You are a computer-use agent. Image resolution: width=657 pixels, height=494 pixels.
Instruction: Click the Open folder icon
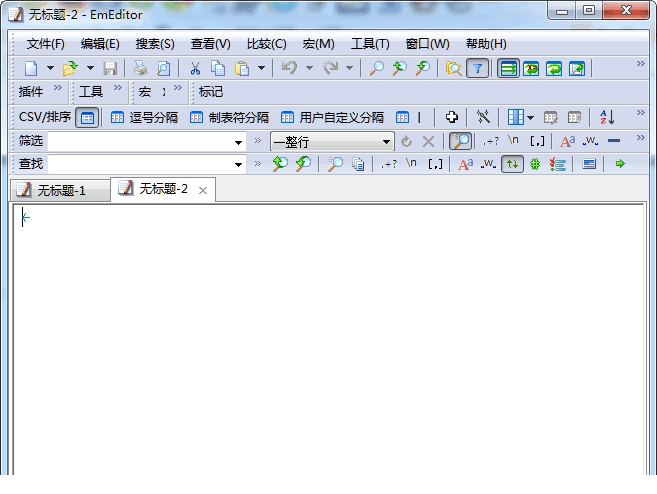click(x=70, y=68)
